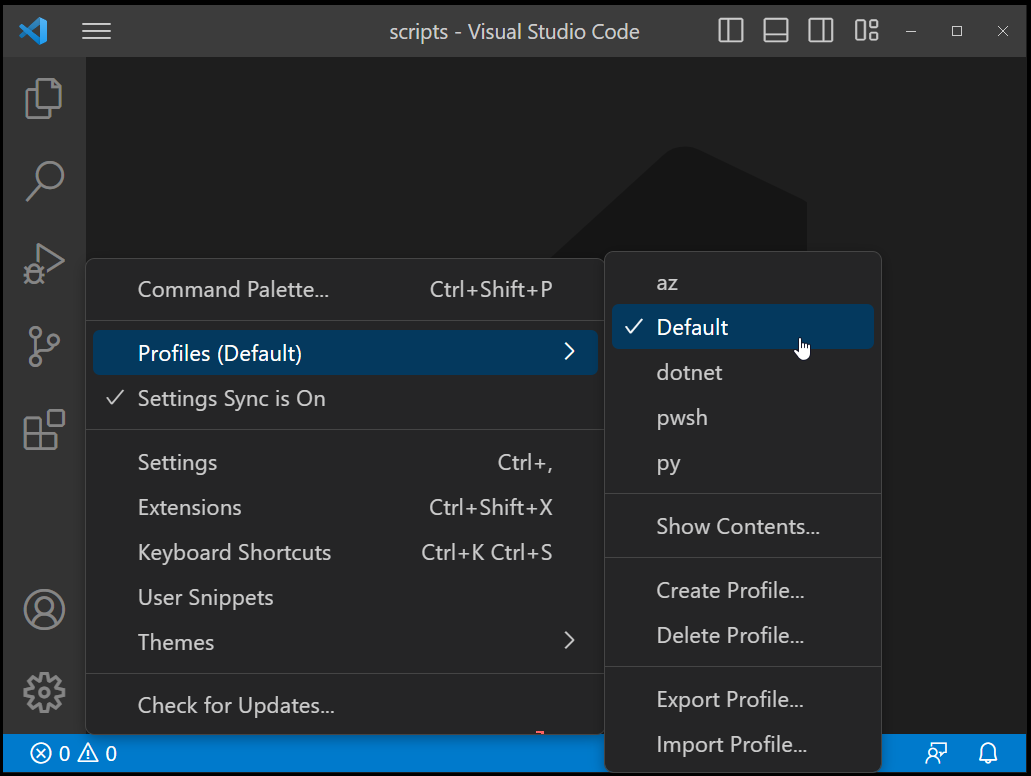
Task: Open the hamburger application menu
Action: tap(96, 31)
